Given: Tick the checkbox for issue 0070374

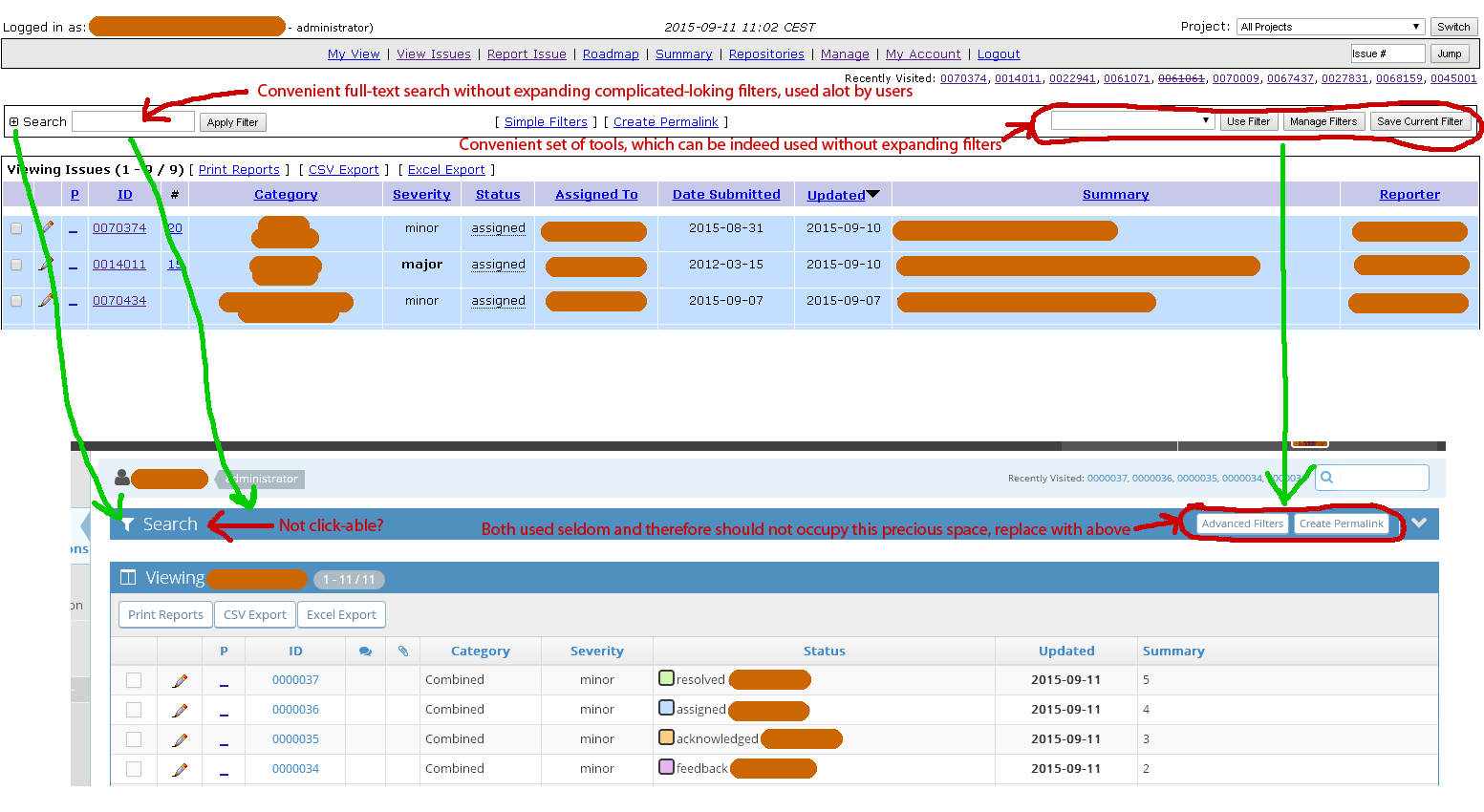Looking at the screenshot, I should click(16, 228).
